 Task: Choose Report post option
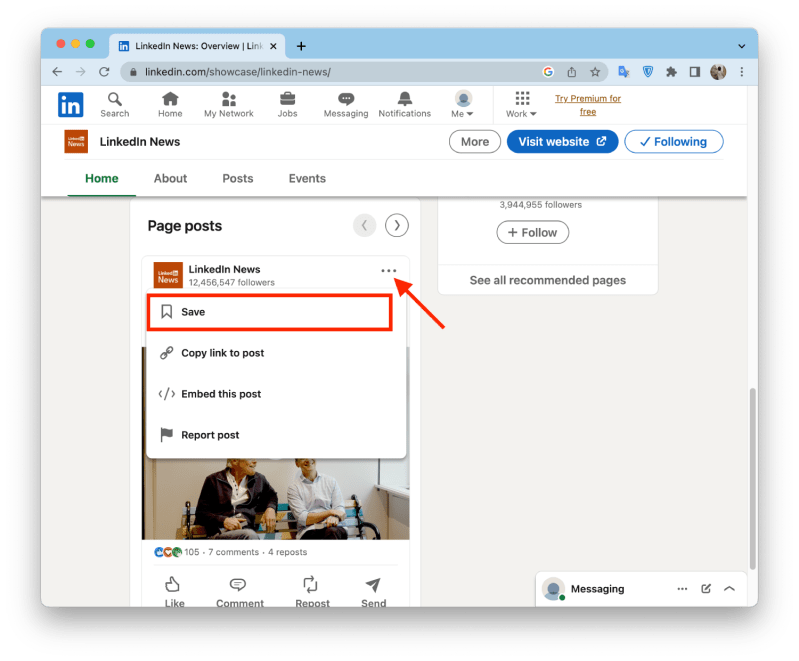[276, 435]
